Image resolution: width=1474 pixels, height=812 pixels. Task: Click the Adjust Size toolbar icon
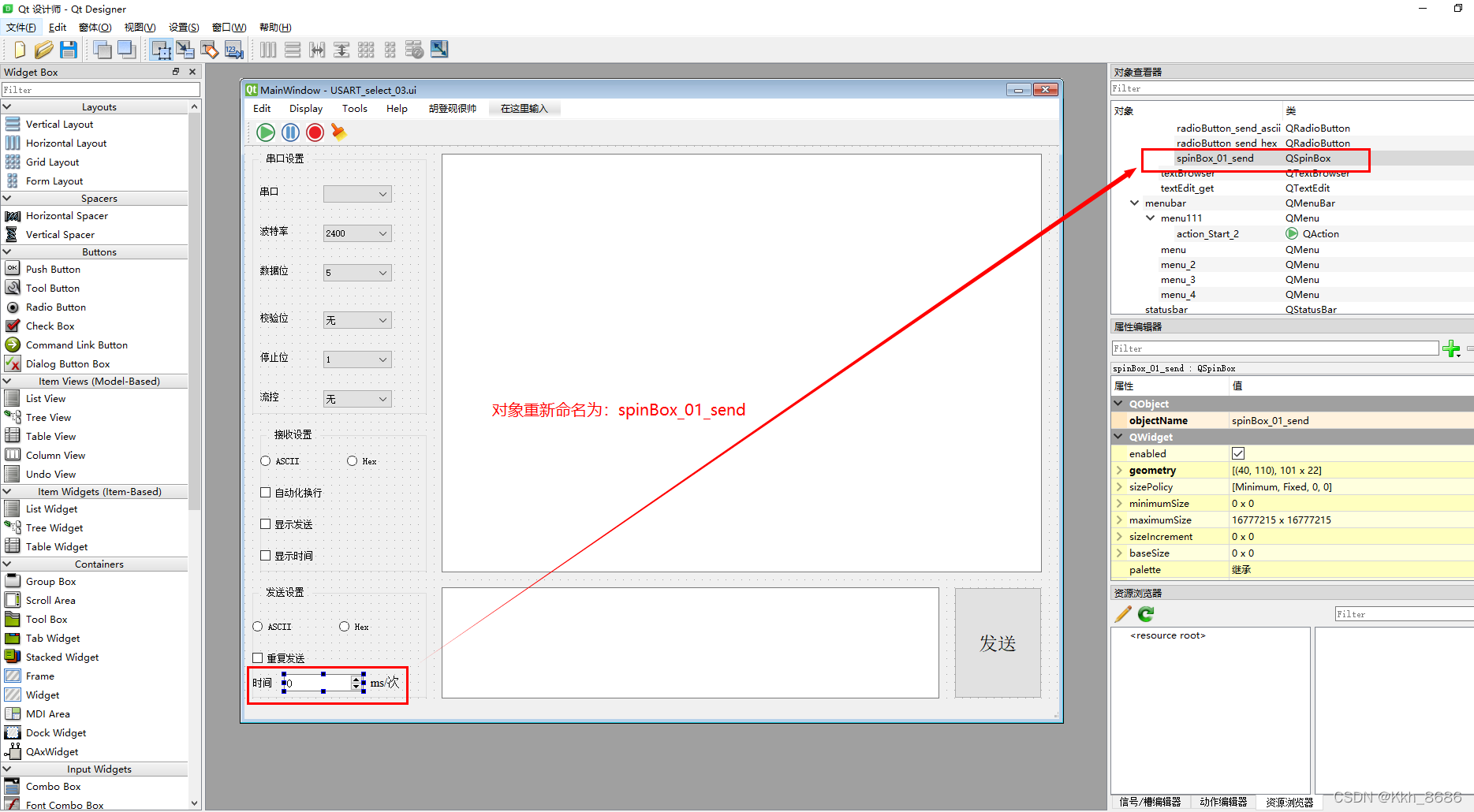pos(439,50)
